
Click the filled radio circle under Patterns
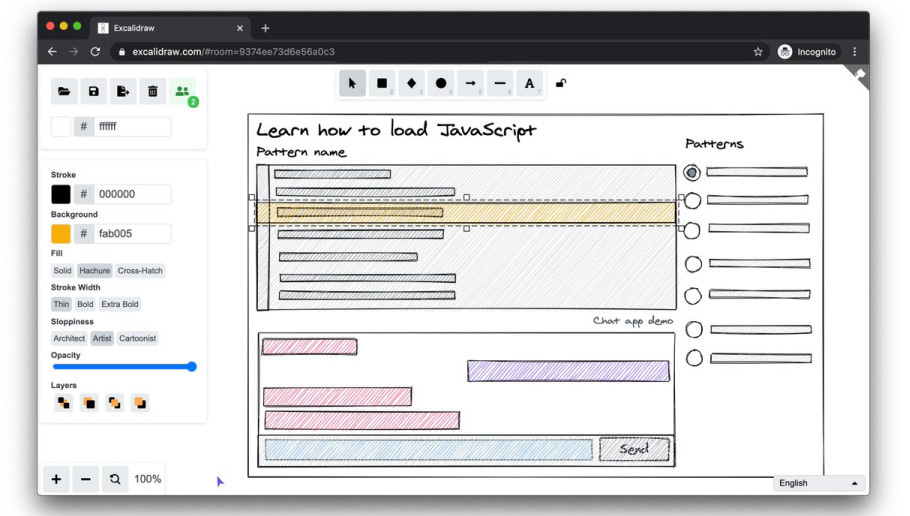692,172
